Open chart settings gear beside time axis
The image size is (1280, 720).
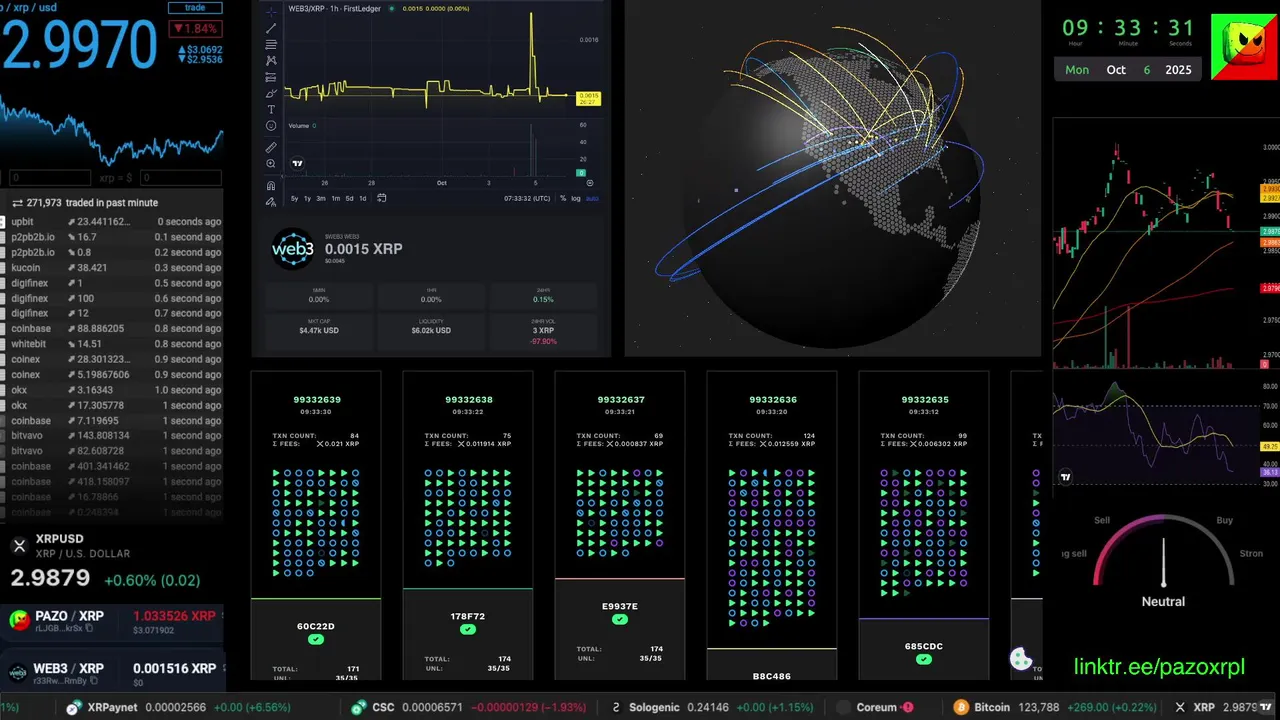590,183
